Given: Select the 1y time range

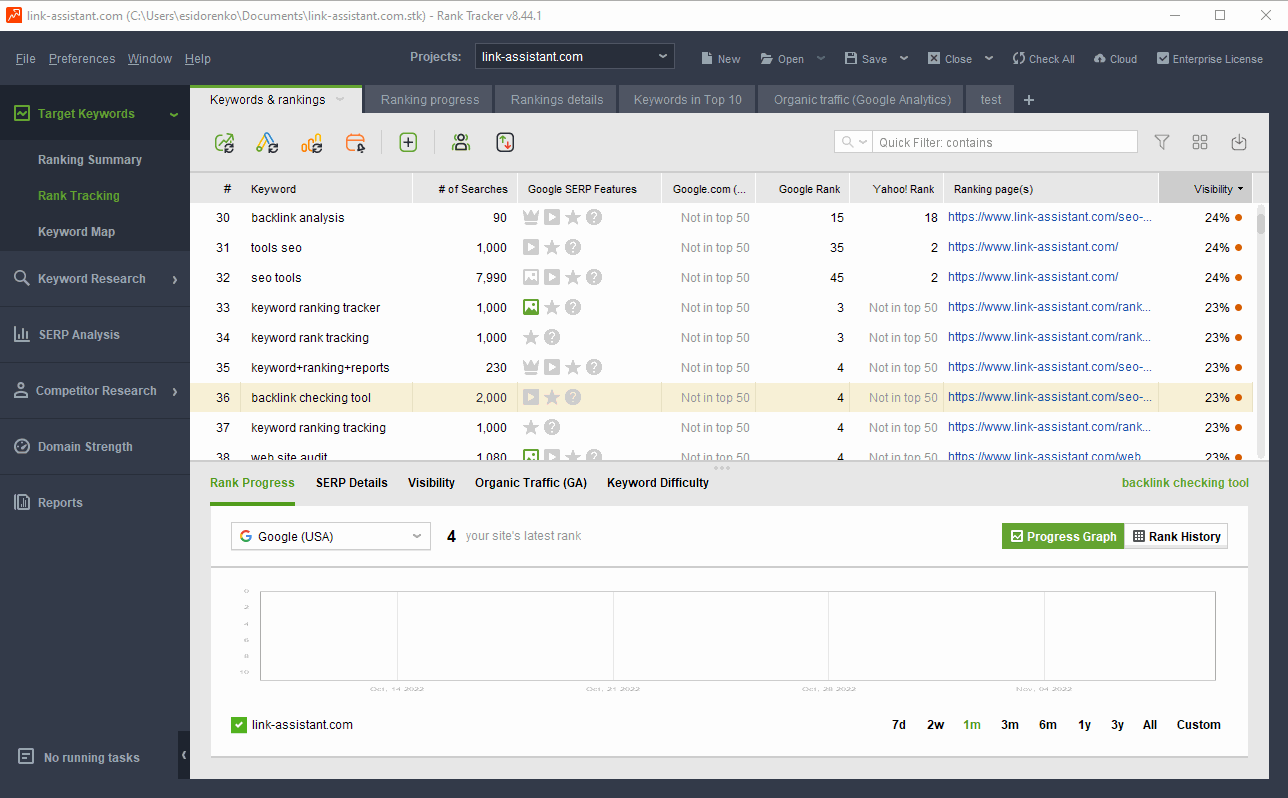Looking at the screenshot, I should (x=1084, y=725).
